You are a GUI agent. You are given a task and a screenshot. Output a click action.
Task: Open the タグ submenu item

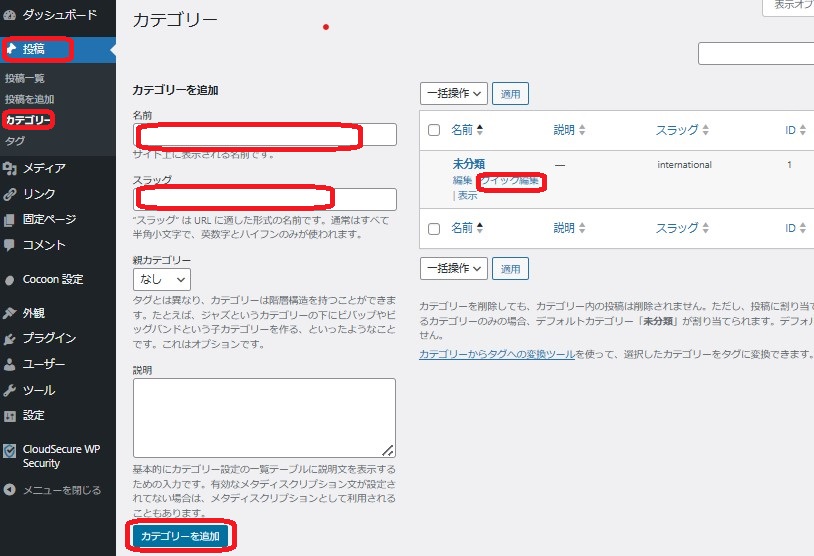(15, 141)
